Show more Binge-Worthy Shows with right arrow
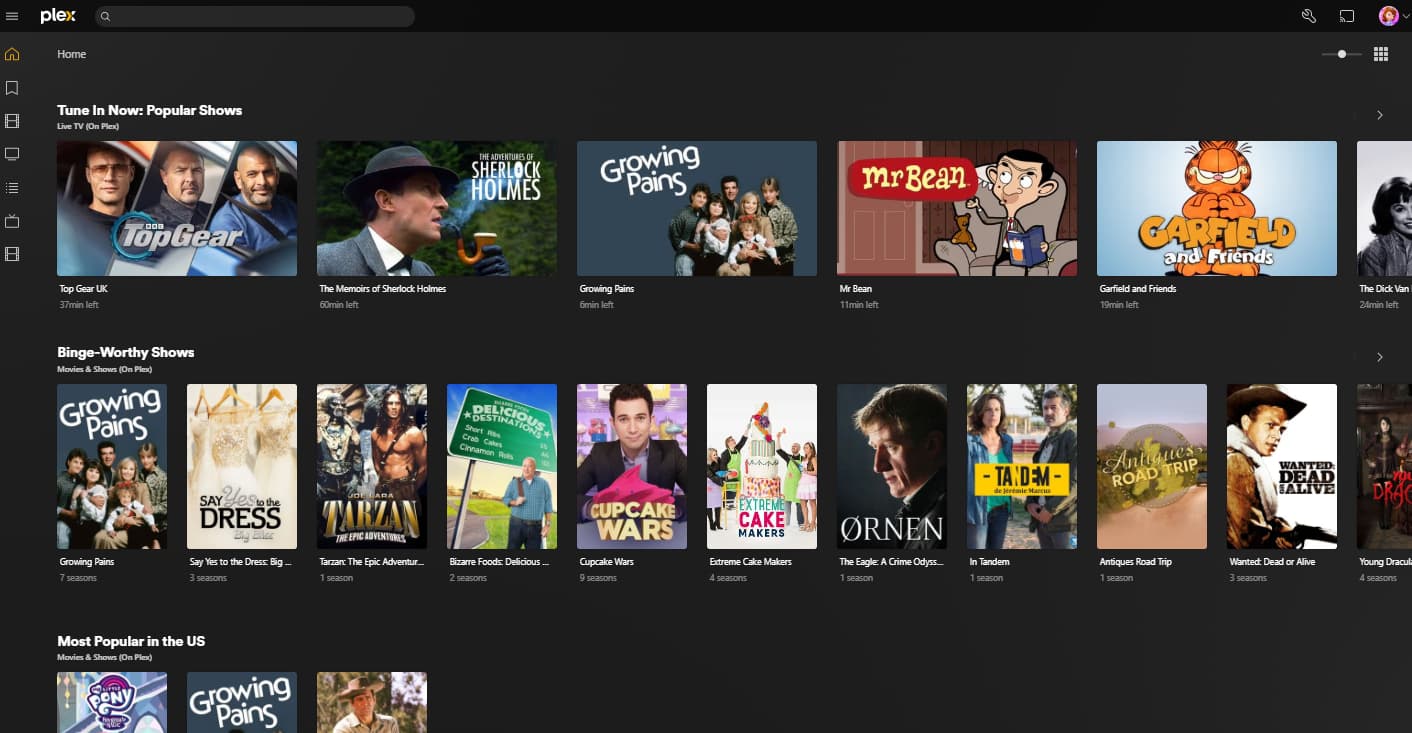1412x733 pixels. [1380, 357]
